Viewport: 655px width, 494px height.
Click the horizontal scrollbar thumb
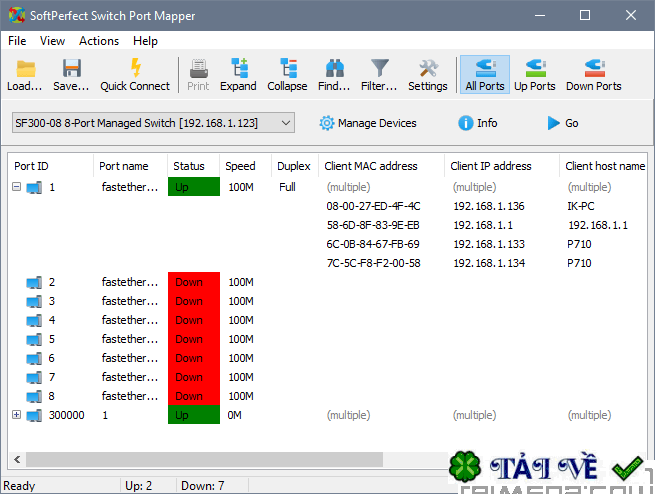click(x=204, y=459)
